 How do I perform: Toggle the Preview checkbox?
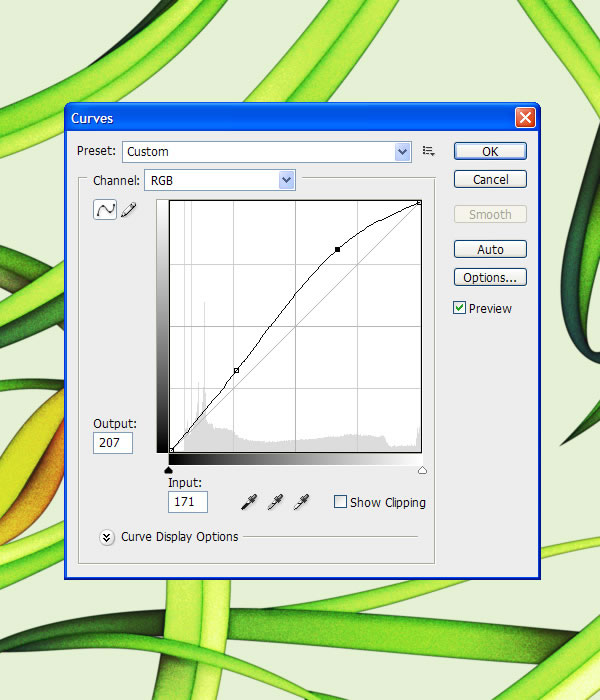459,308
